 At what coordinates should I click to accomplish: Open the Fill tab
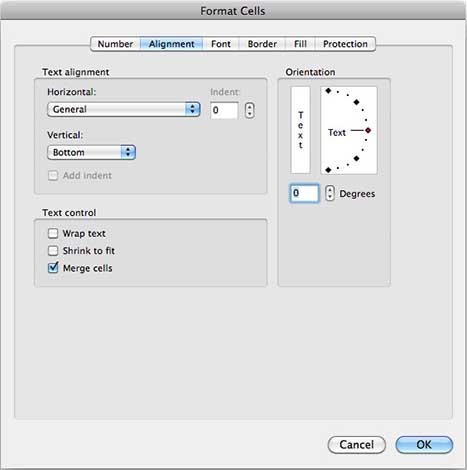(x=300, y=44)
